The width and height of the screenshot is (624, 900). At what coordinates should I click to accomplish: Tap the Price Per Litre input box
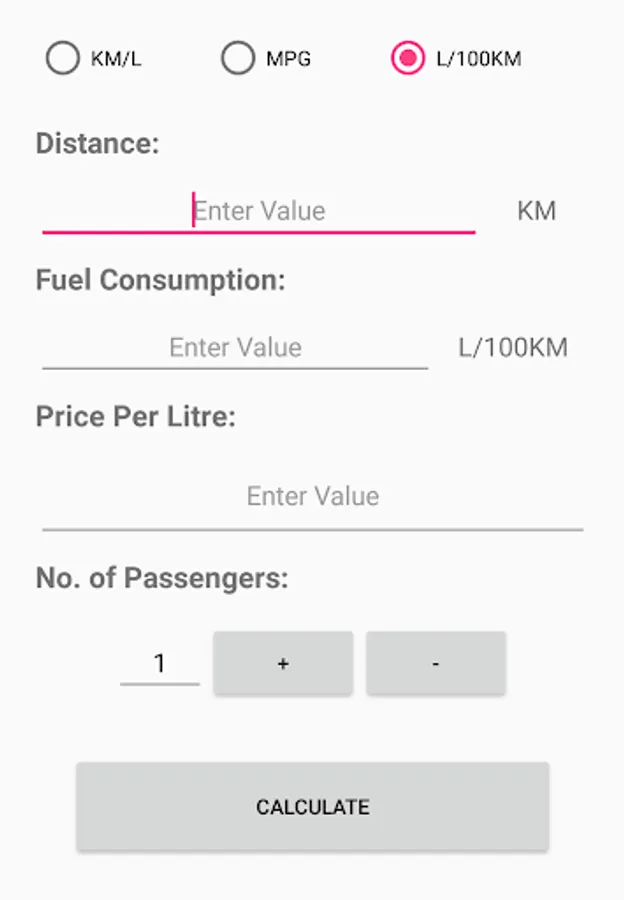pyautogui.click(x=312, y=497)
